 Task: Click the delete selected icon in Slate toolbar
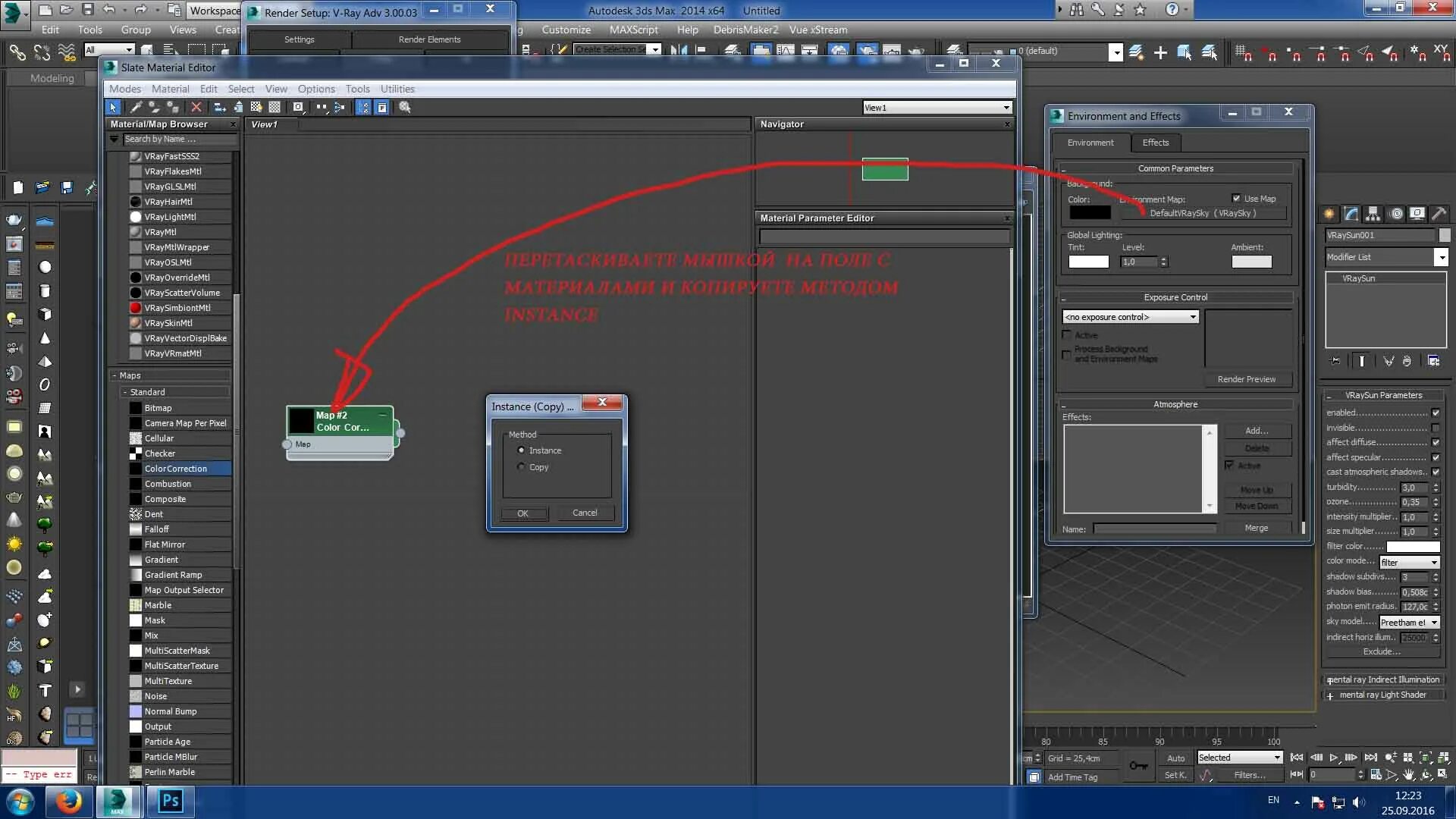tap(196, 107)
